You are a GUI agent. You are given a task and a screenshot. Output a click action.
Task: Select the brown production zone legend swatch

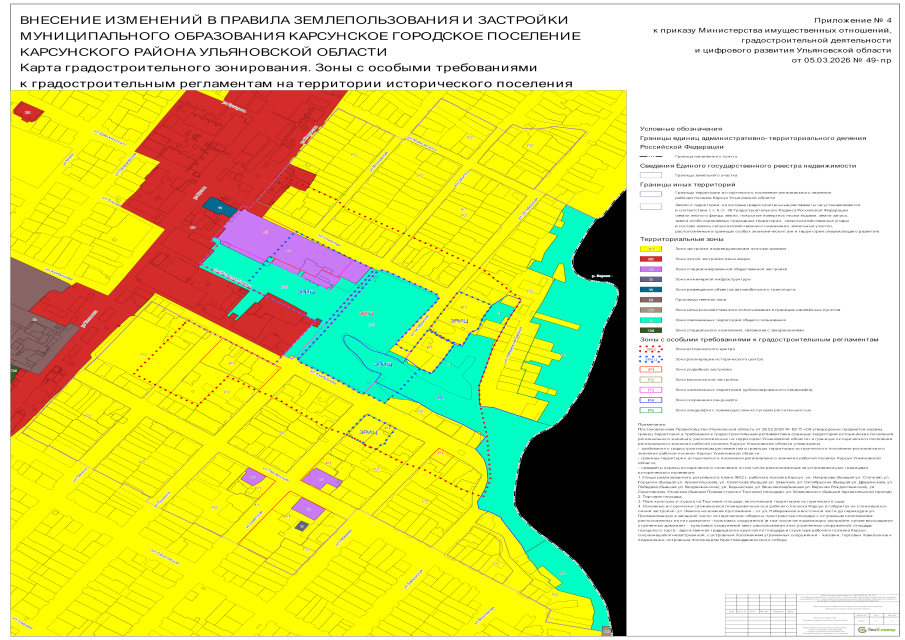click(651, 298)
